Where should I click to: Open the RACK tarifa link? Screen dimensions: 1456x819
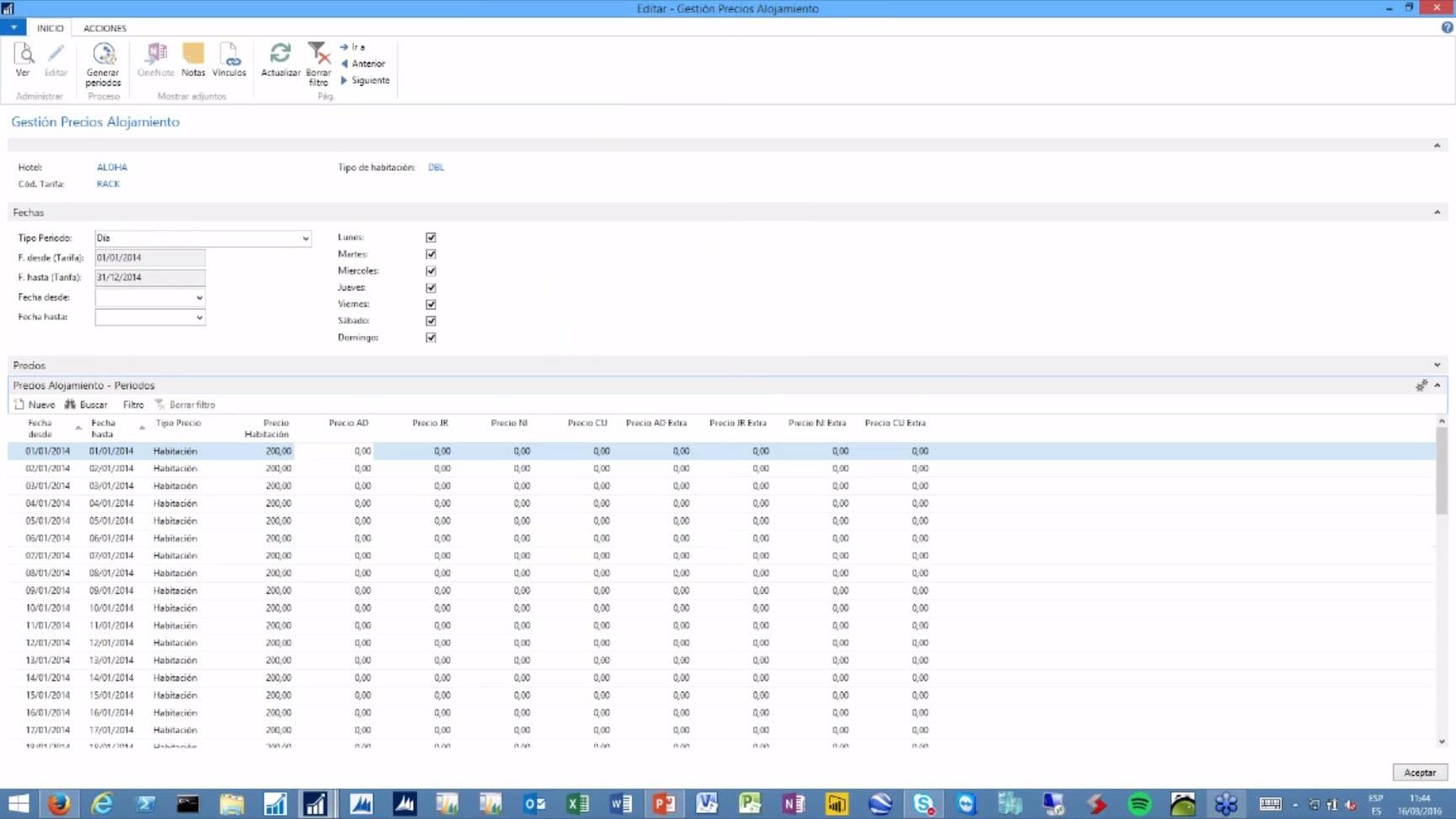[108, 184]
